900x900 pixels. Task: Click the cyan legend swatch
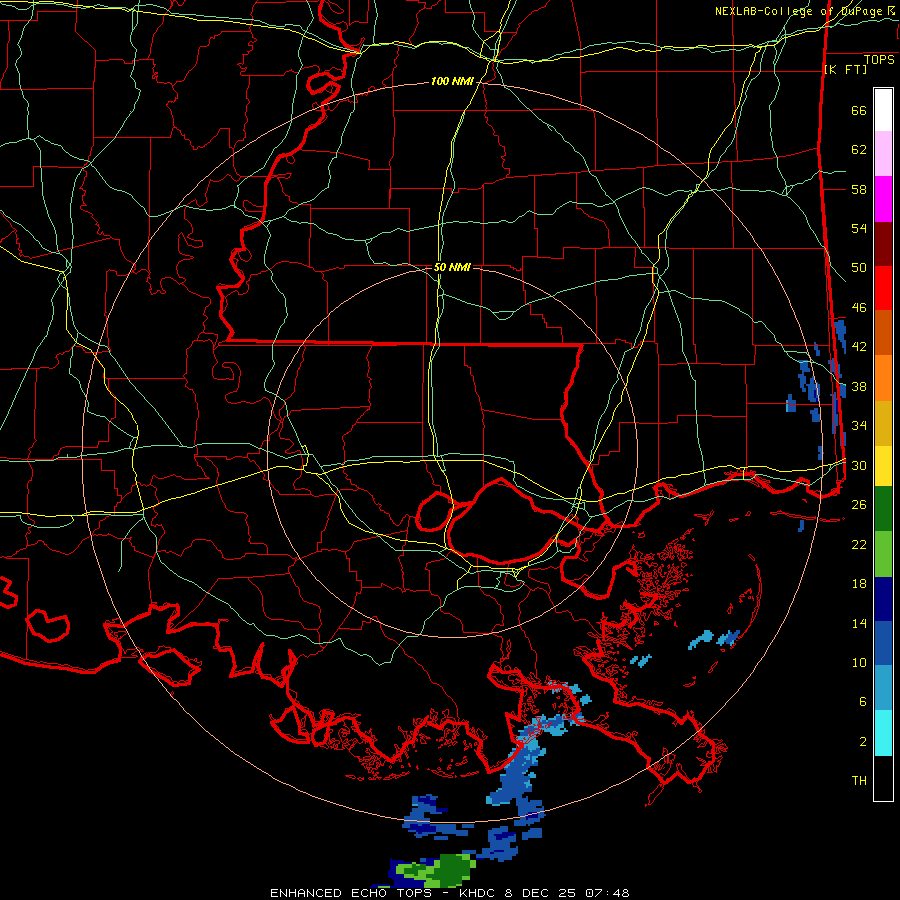point(883,733)
